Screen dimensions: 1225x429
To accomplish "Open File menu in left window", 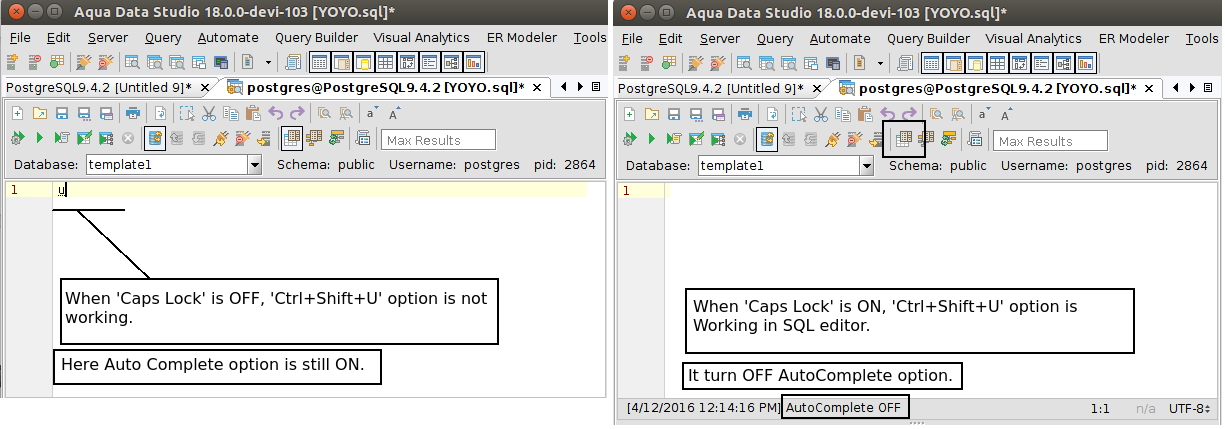I will [x=21, y=38].
